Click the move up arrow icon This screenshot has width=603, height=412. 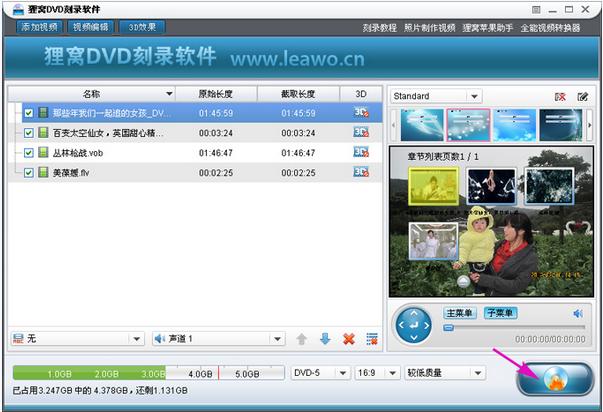pyautogui.click(x=302, y=339)
